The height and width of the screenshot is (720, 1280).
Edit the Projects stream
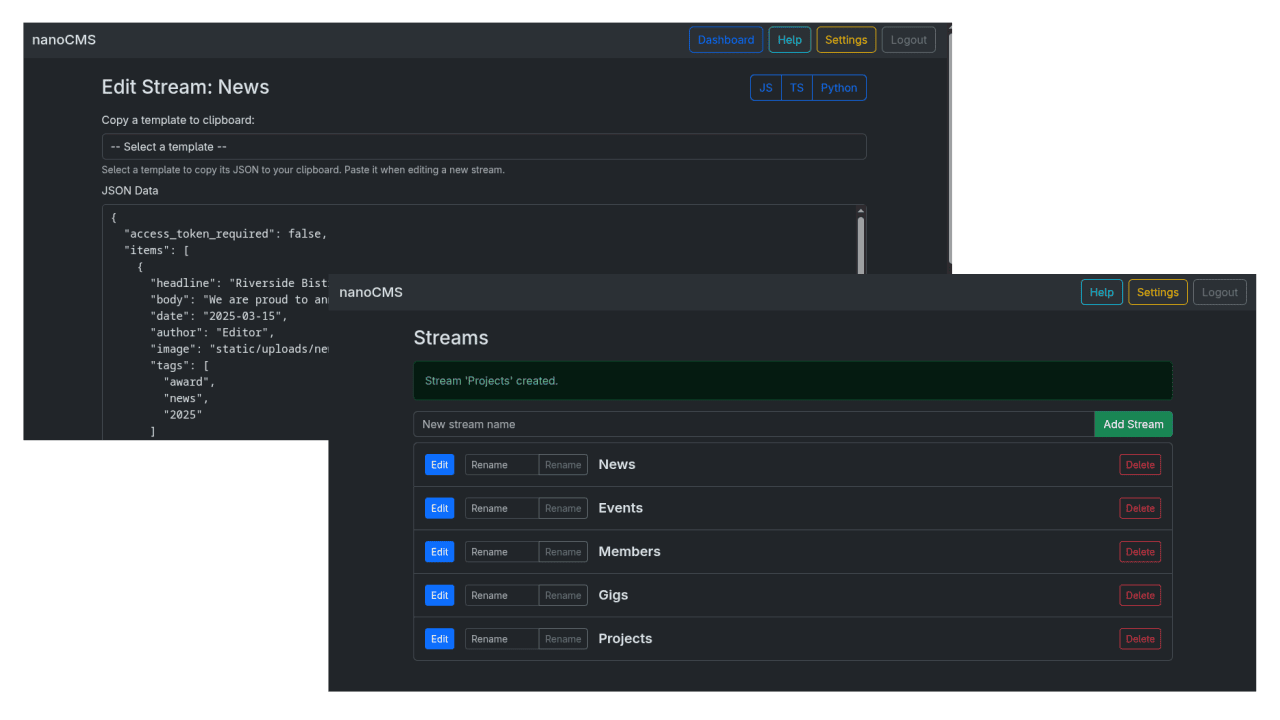440,639
